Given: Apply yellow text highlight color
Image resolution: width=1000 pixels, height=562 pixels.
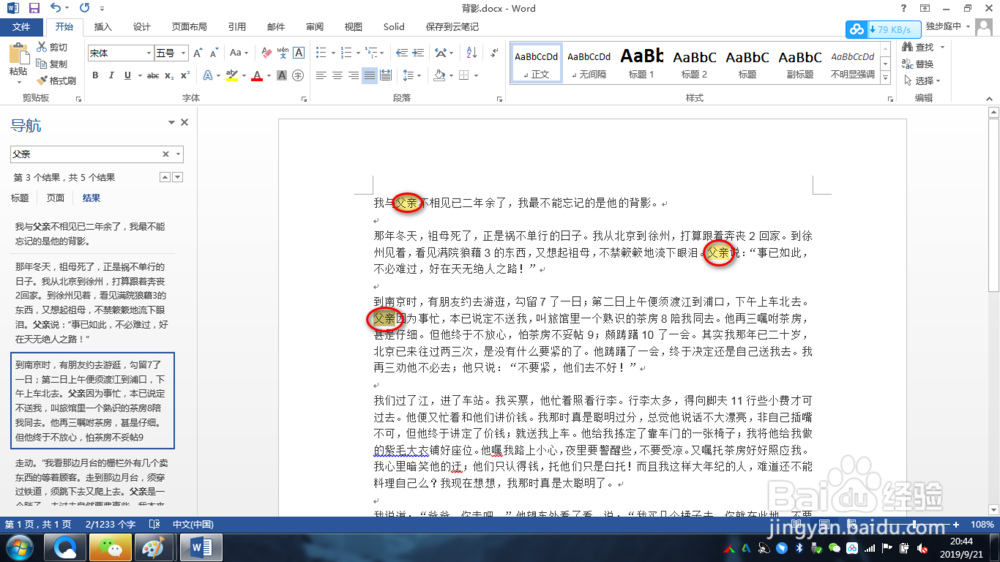Looking at the screenshot, I should coord(232,75).
